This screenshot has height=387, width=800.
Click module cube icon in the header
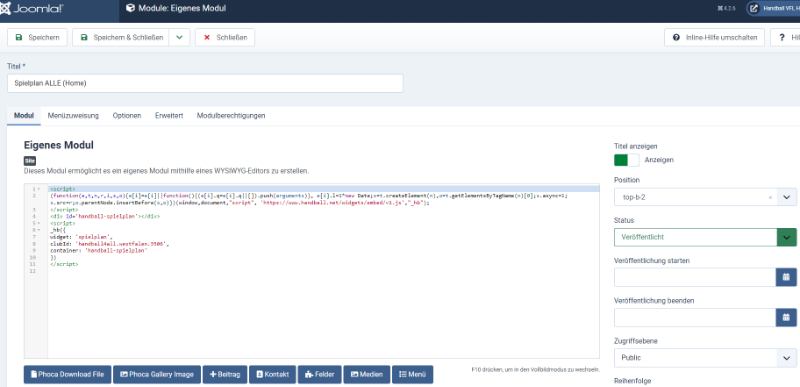click(x=131, y=8)
